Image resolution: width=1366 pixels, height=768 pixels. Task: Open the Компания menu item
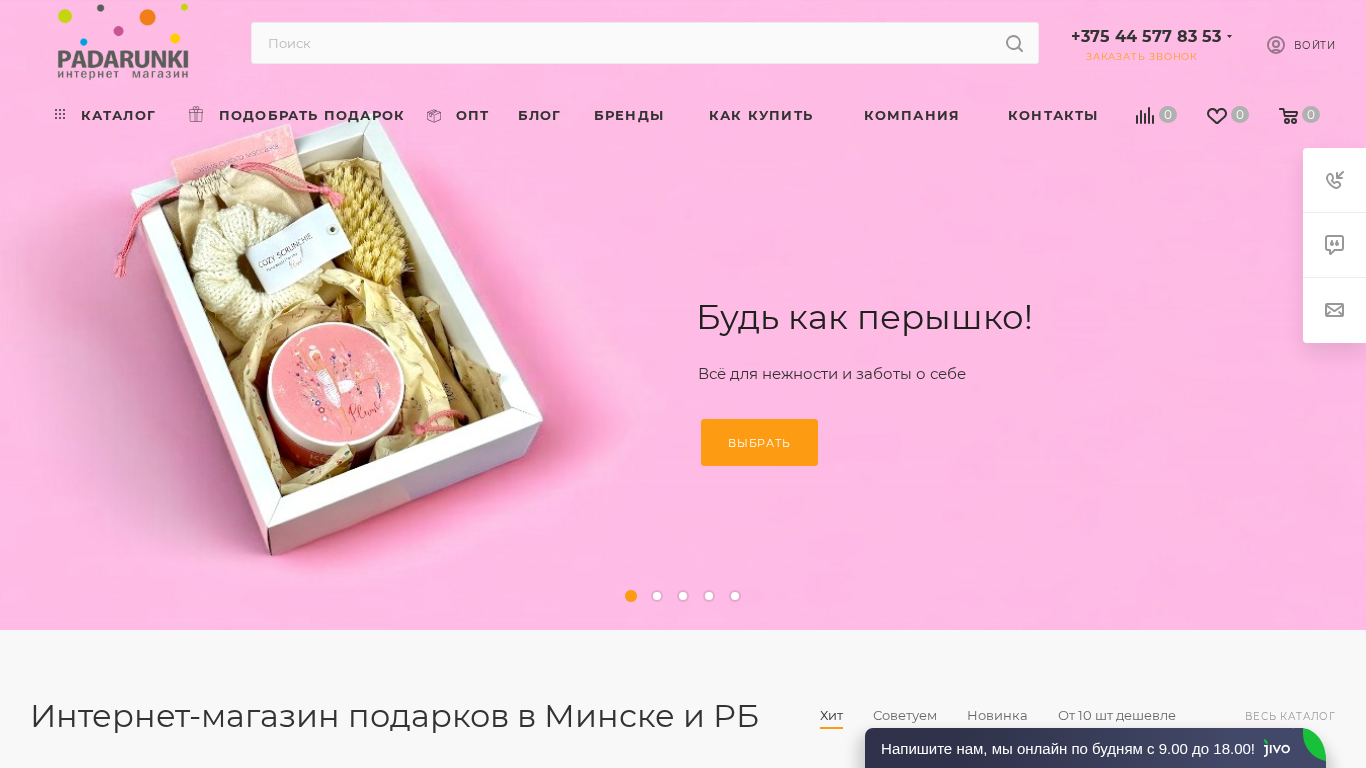911,115
